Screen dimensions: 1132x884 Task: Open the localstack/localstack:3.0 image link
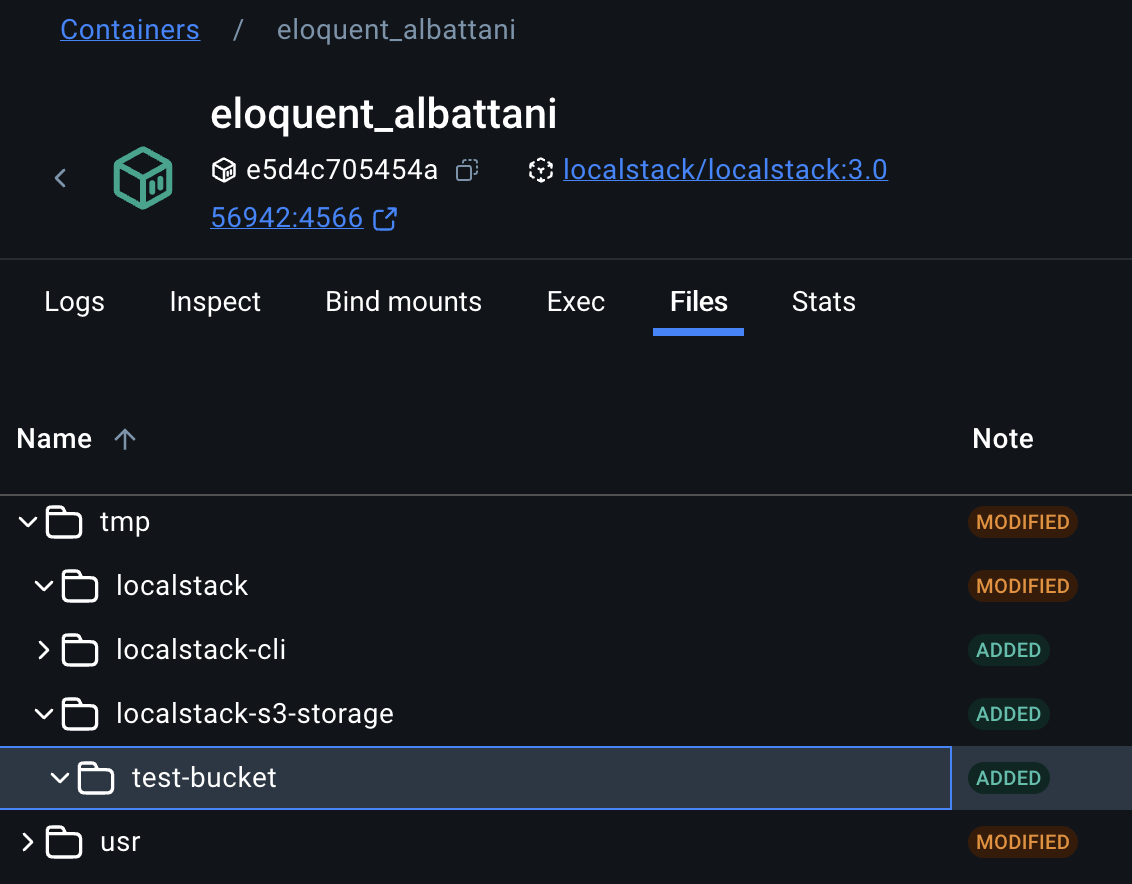(x=725, y=170)
